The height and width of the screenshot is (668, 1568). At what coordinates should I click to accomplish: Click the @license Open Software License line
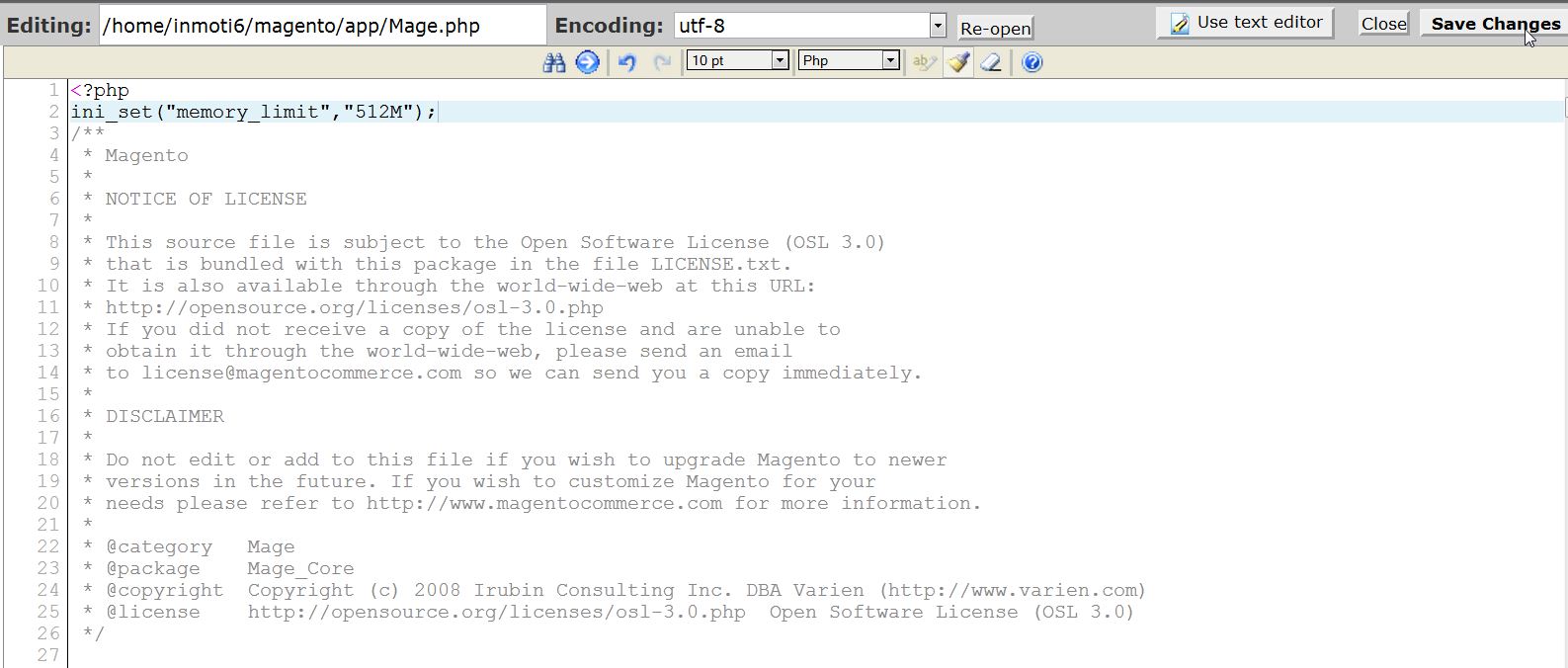pyautogui.click(x=609, y=612)
